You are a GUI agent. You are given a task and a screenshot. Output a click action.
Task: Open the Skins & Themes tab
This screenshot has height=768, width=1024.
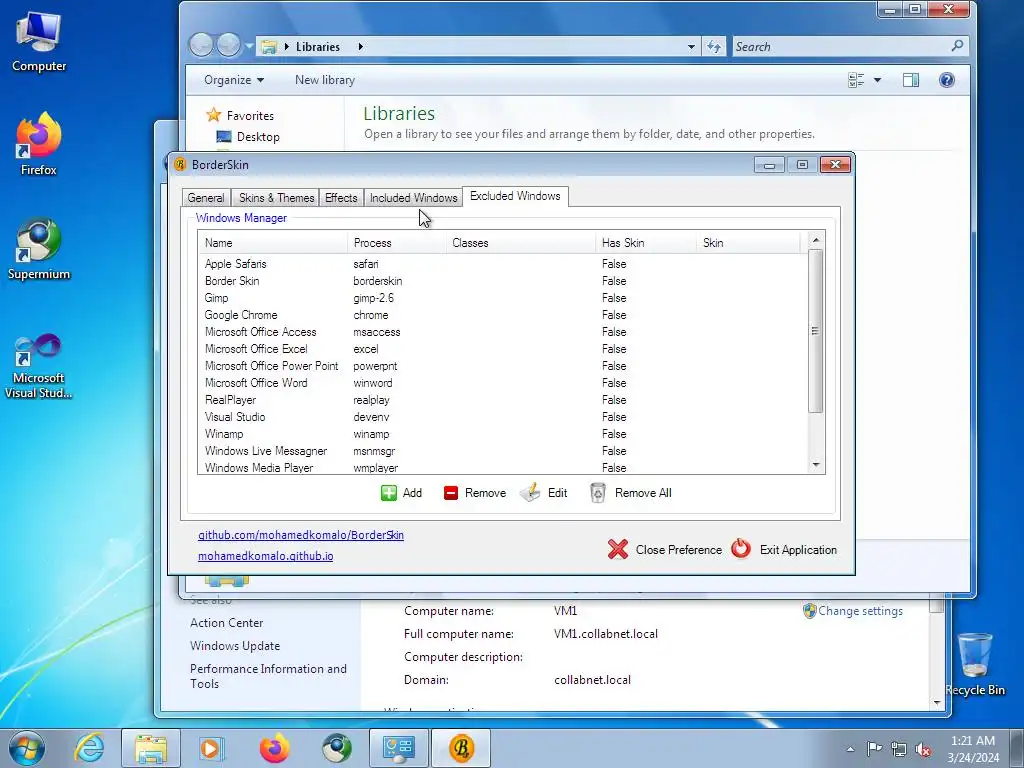(x=276, y=197)
